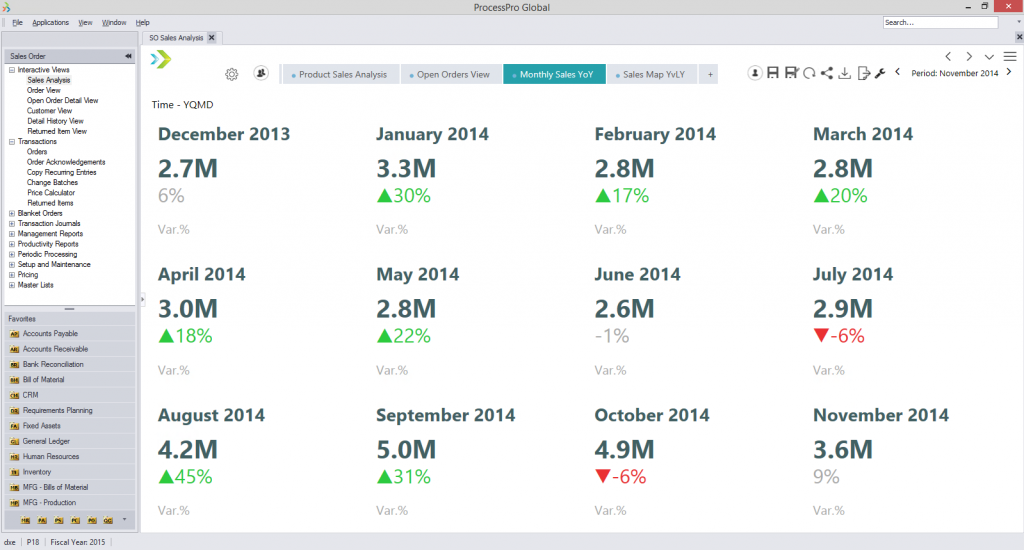Viewport: 1024px width, 550px height.
Task: Go to the previous period arrow
Action: pyautogui.click(x=897, y=73)
